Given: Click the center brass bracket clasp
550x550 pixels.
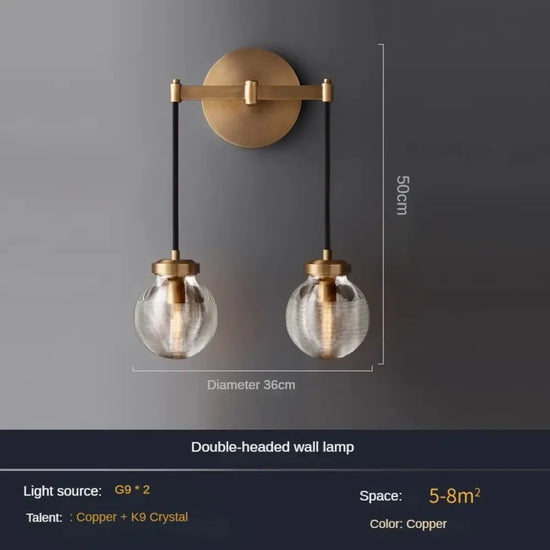Looking at the screenshot, I should click(251, 92).
